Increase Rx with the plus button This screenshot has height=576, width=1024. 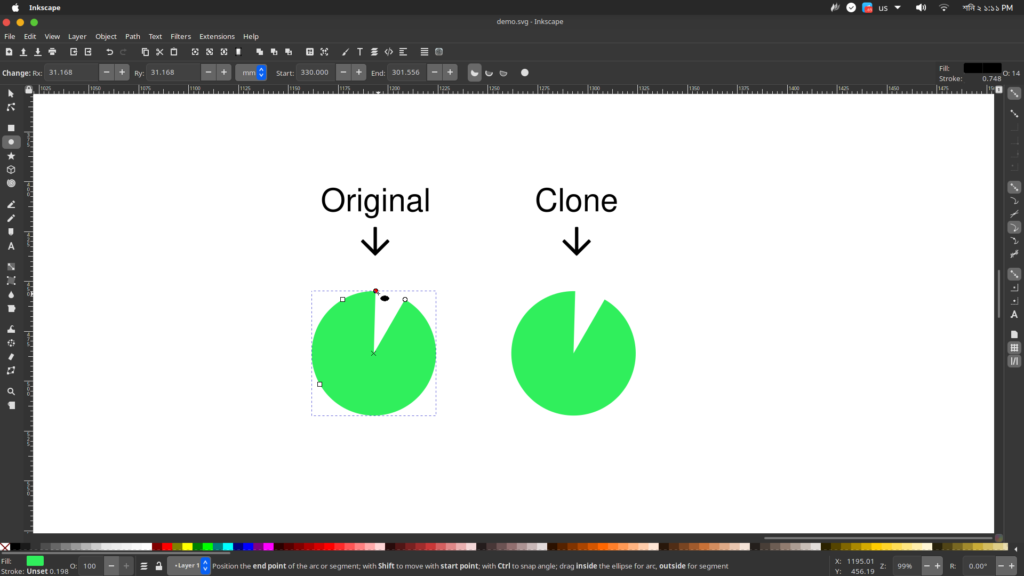coord(121,72)
